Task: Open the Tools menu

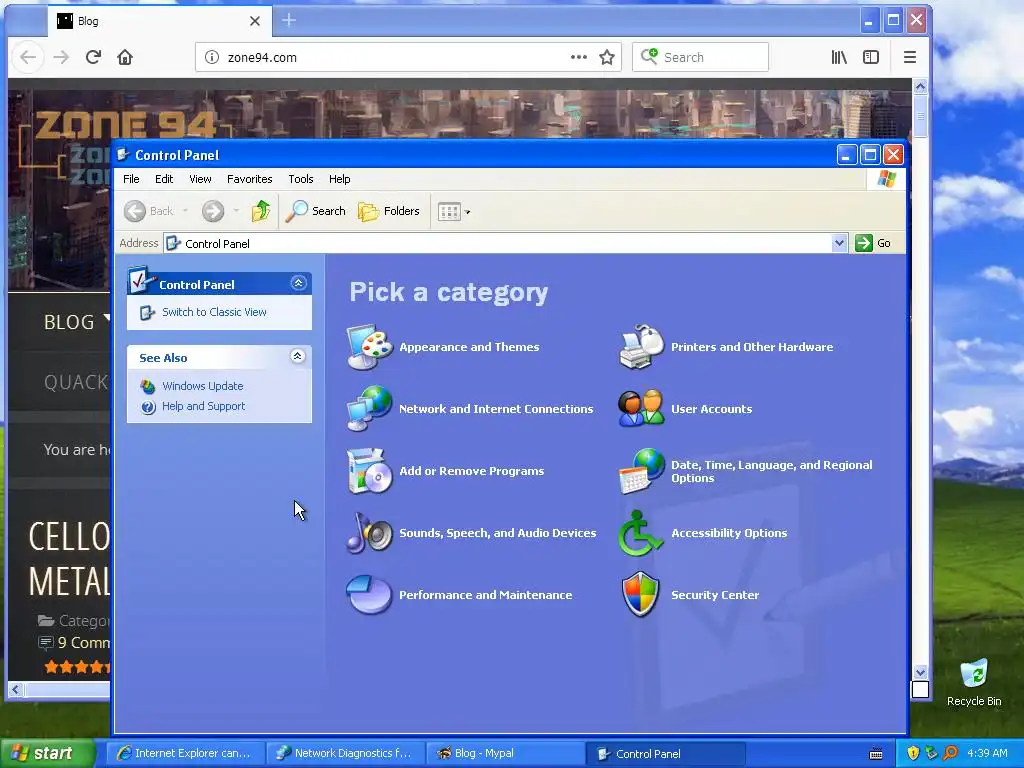Action: pyautogui.click(x=301, y=179)
